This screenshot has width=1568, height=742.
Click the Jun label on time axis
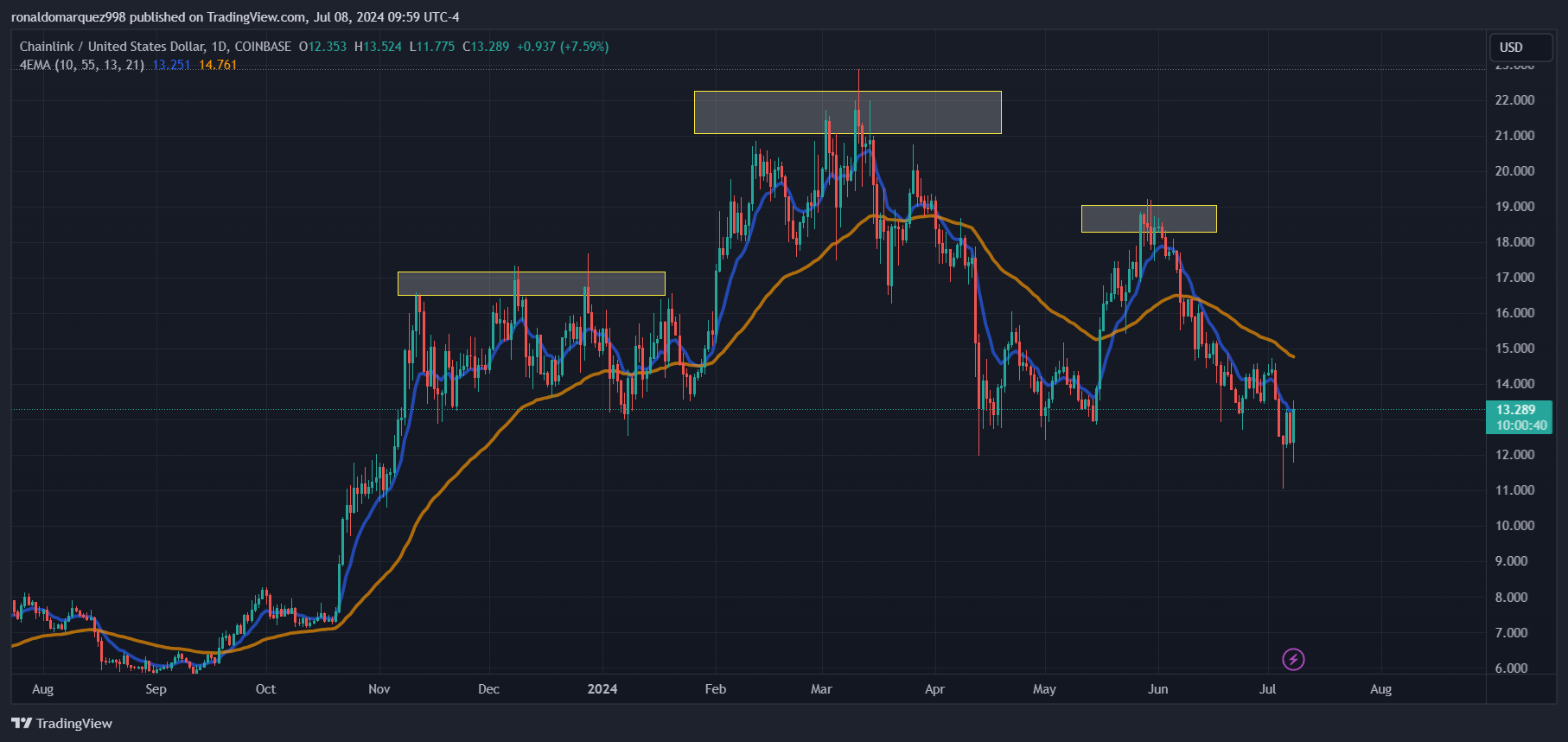pyautogui.click(x=1158, y=689)
